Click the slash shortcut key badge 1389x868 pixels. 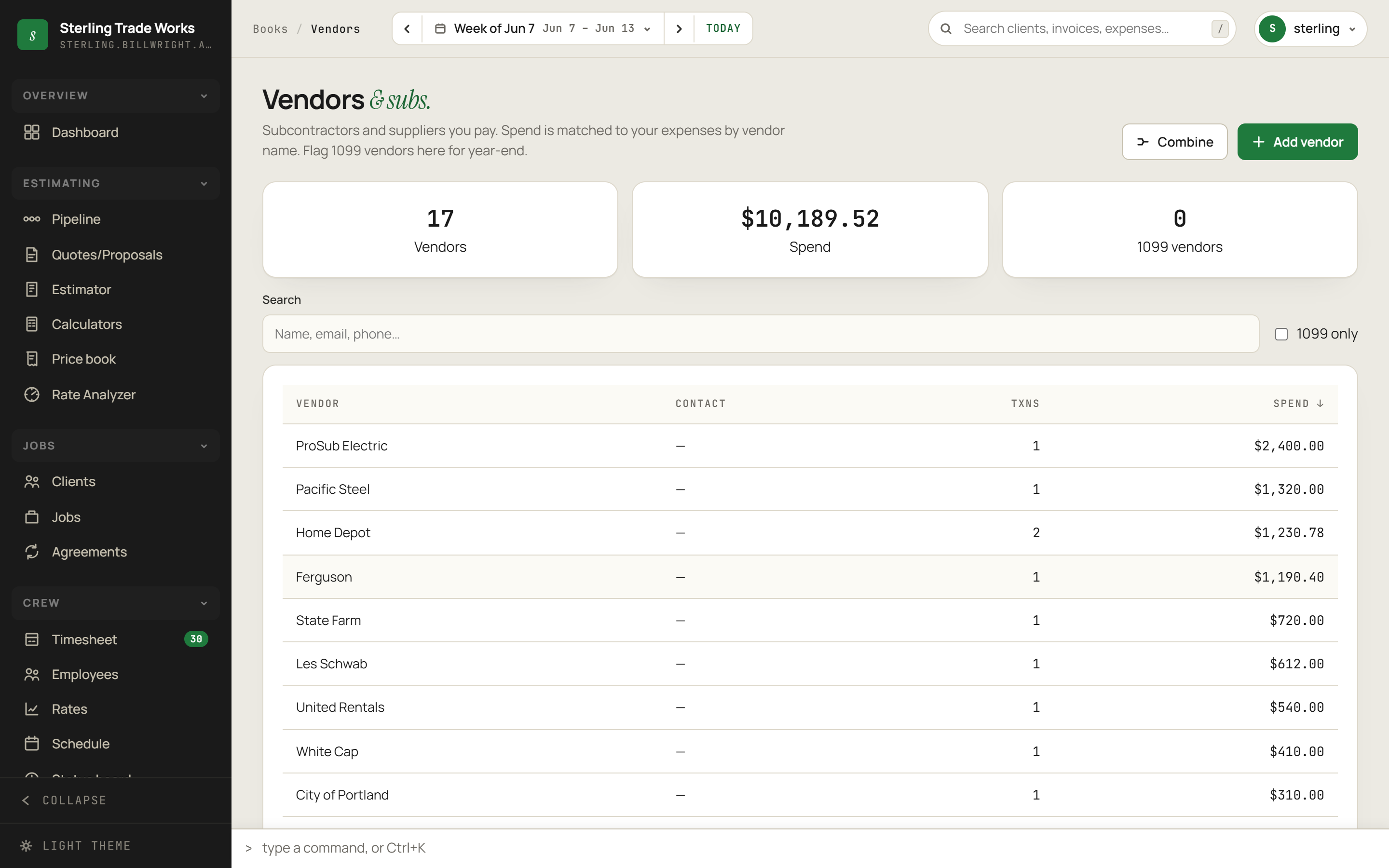point(1220,28)
